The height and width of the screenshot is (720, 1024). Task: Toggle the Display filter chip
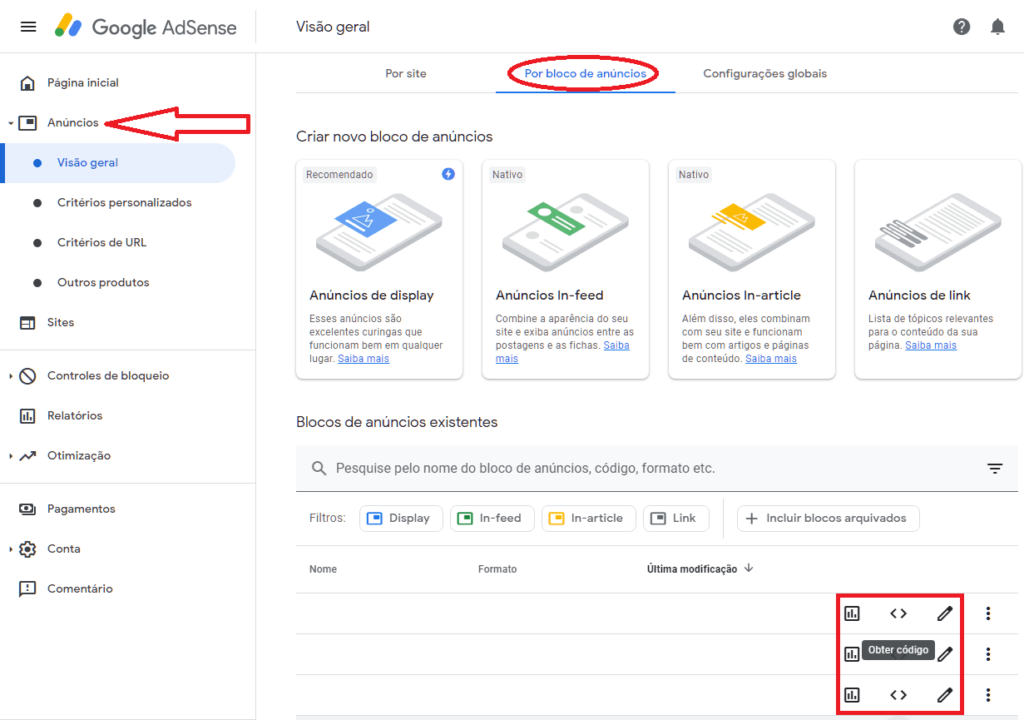[401, 518]
